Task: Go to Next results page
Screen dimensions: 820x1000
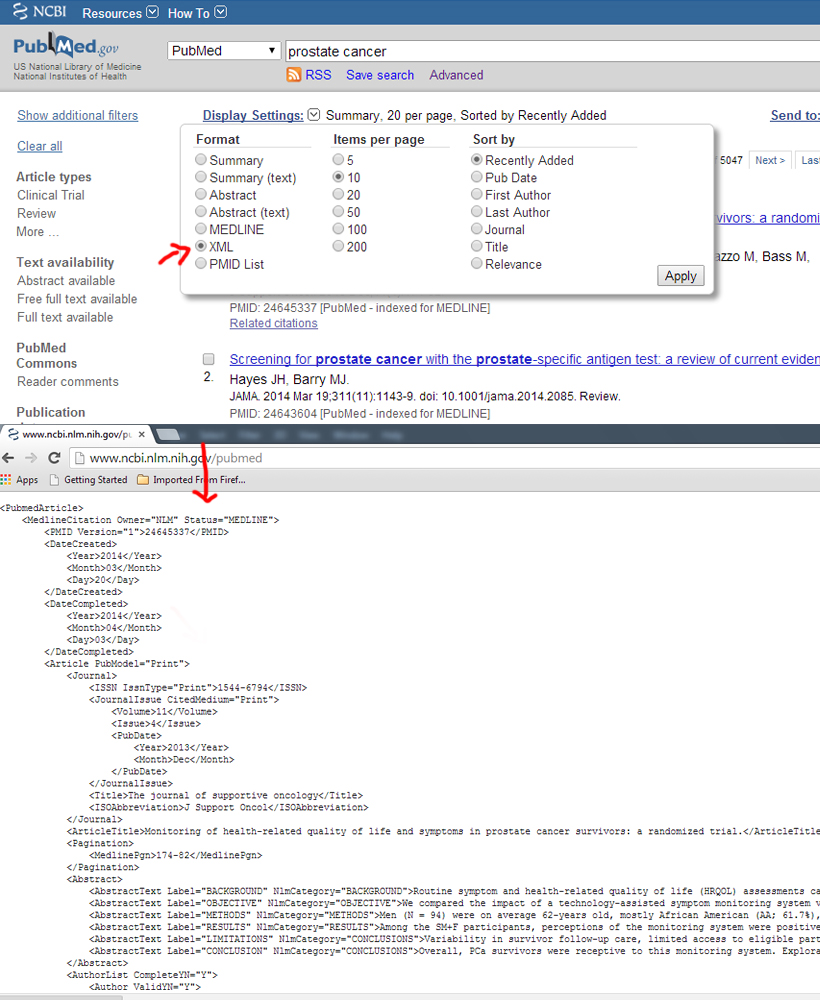Action: point(770,160)
